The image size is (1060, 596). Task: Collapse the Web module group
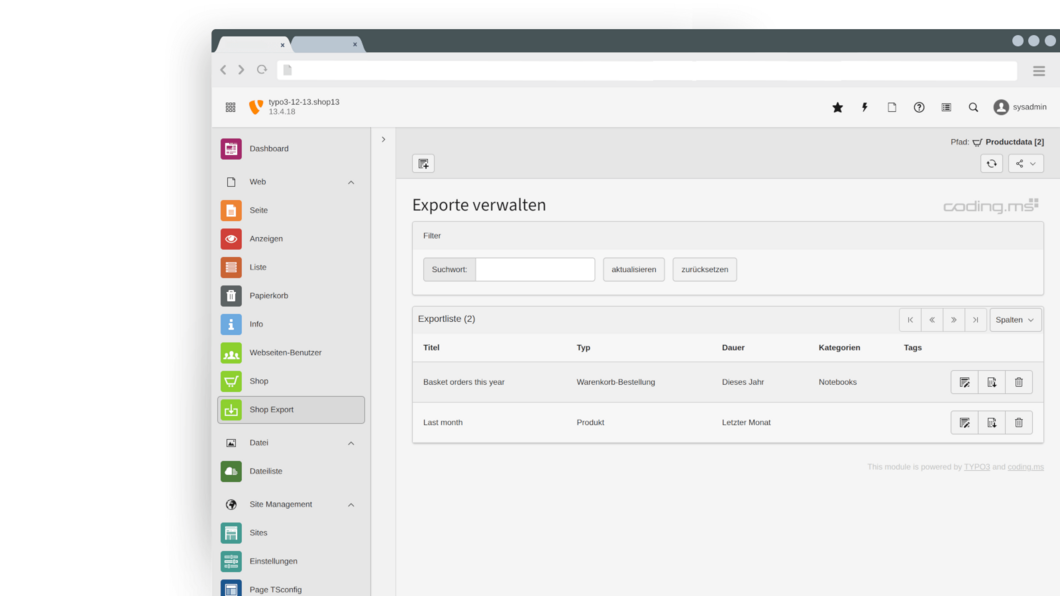pos(351,183)
